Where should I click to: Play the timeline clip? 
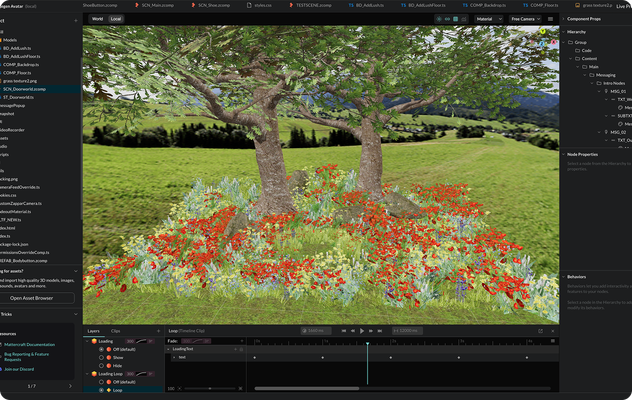(x=362, y=331)
